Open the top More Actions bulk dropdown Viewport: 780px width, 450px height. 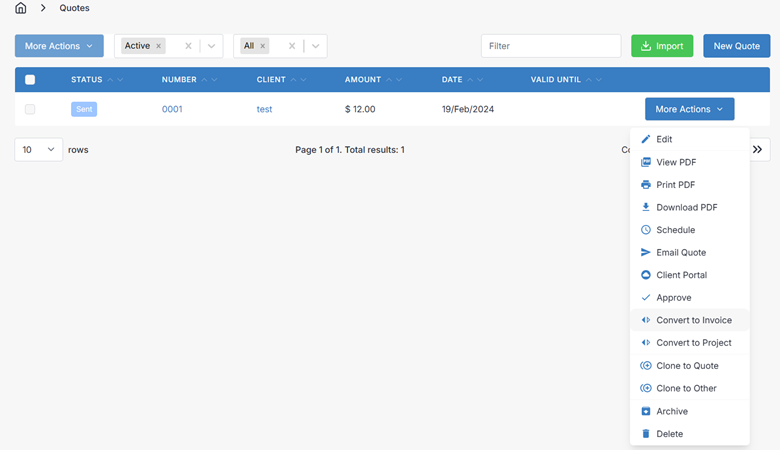[x=59, y=46]
